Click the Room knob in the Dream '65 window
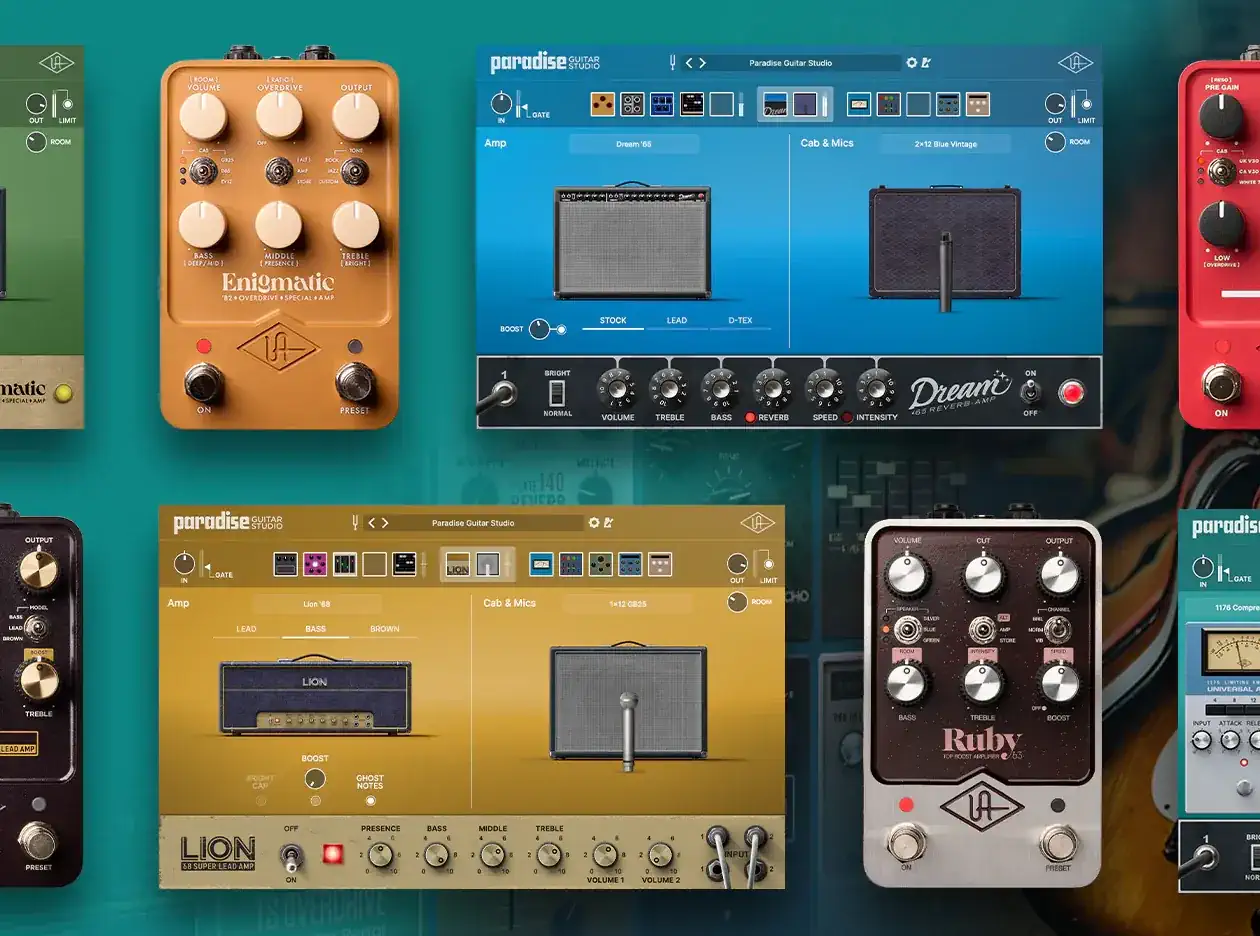Viewport: 1260px width, 936px height. click(x=1055, y=142)
